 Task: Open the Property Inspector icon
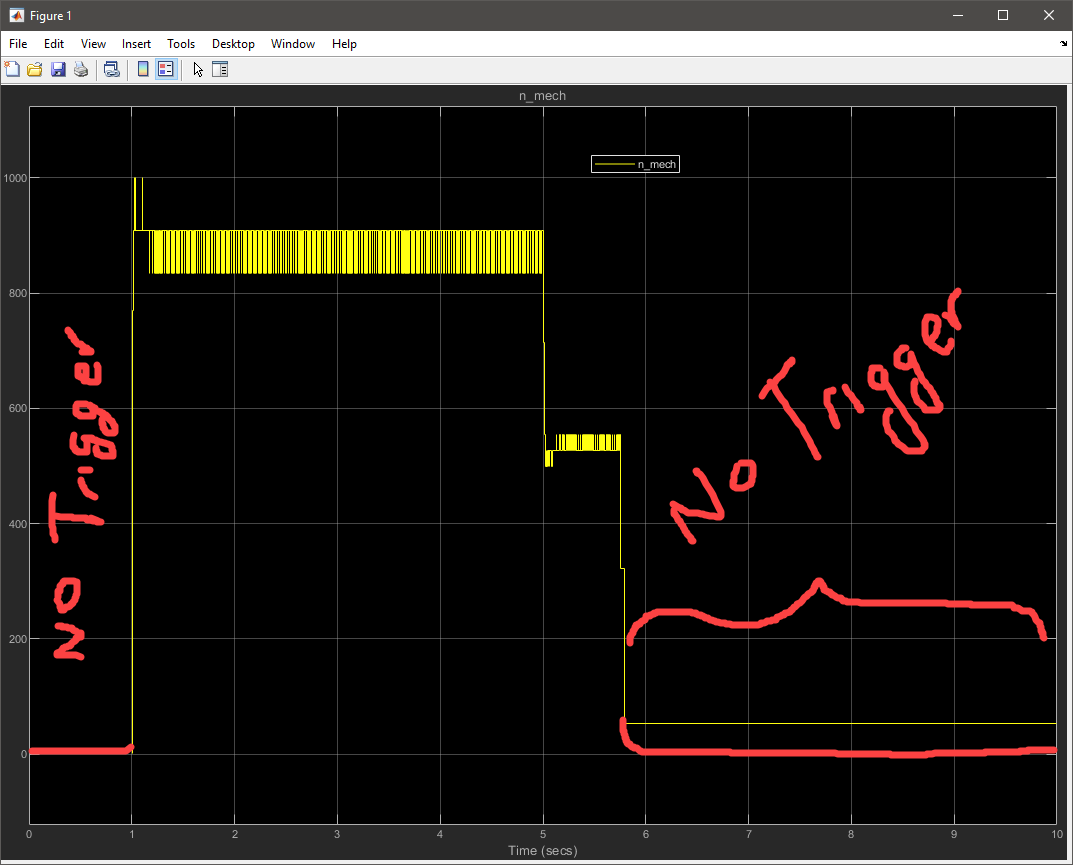pos(220,69)
